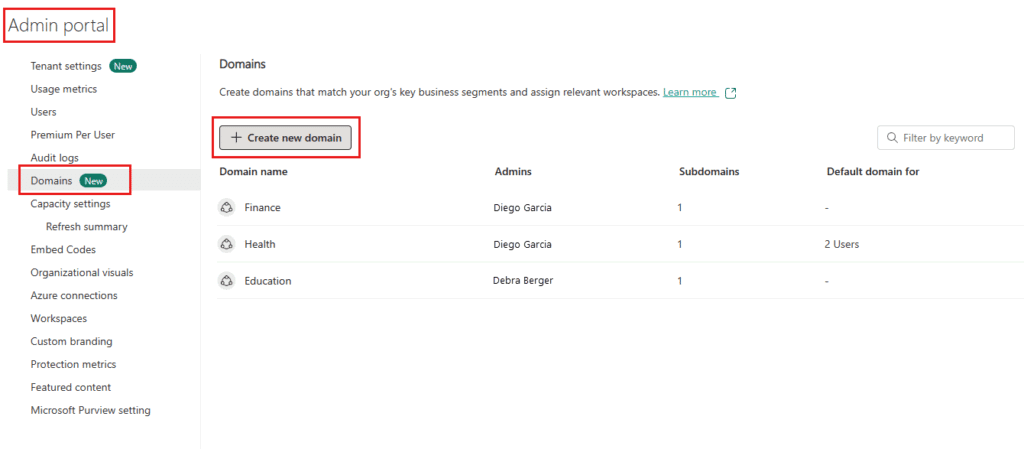1024x449 pixels.
Task: Navigate to Embed Codes
Action: point(63,250)
